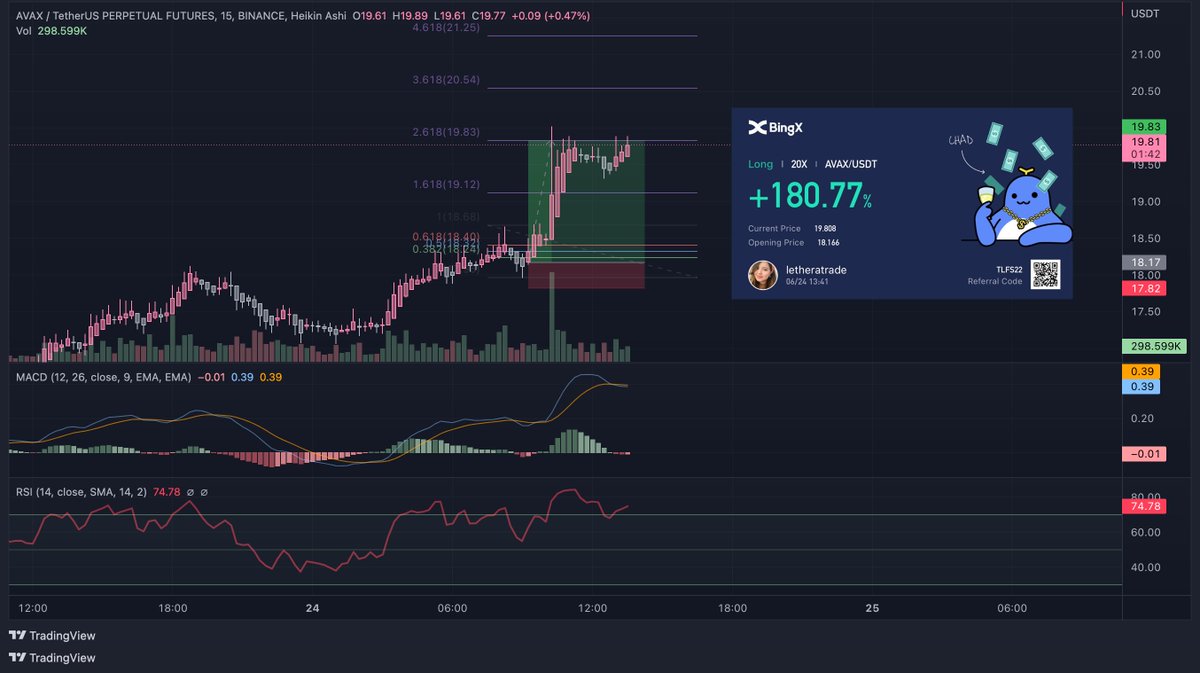
Task: Select the Long position label
Action: (x=760, y=163)
